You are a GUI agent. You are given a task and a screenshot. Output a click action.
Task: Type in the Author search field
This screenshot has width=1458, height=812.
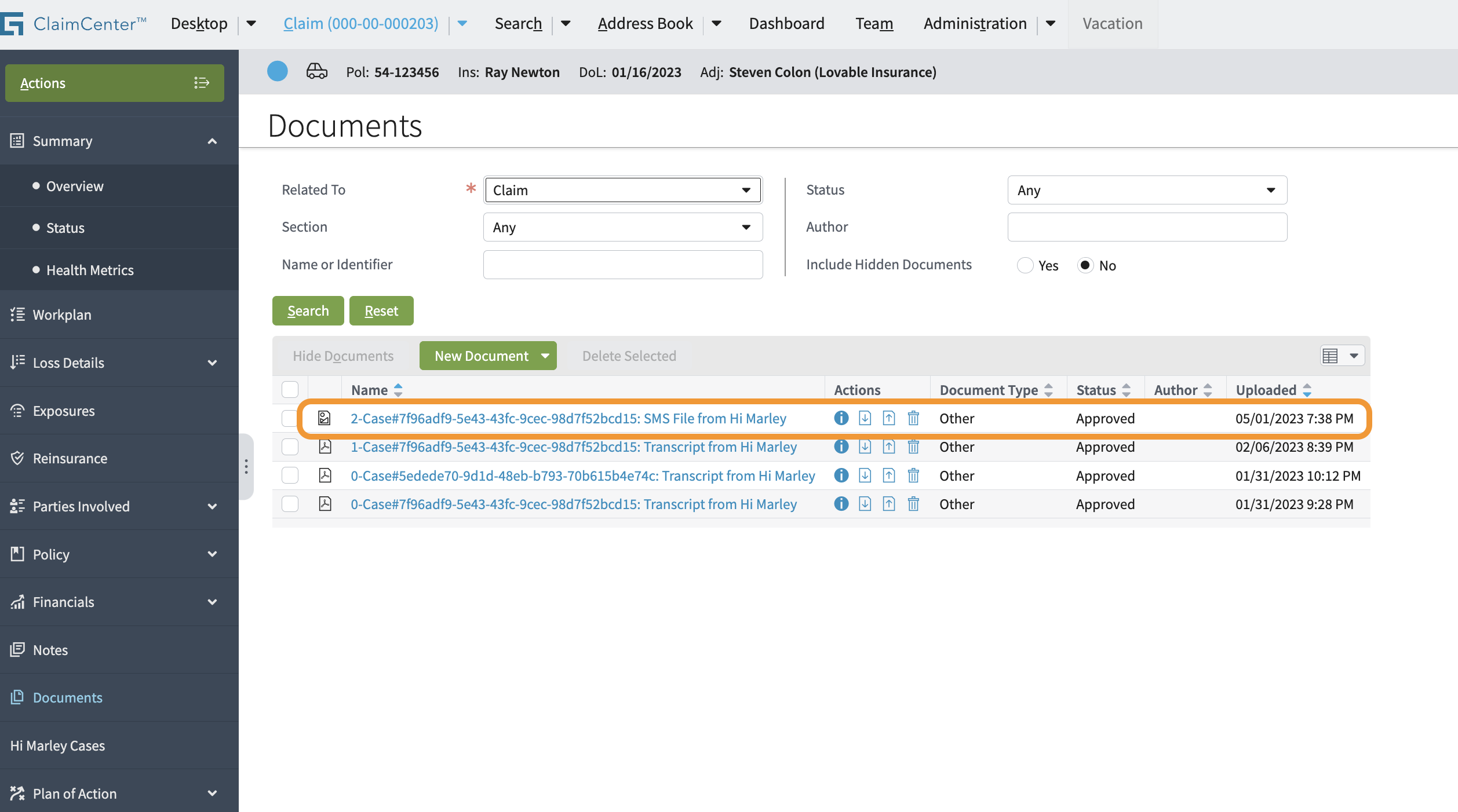(x=1147, y=226)
